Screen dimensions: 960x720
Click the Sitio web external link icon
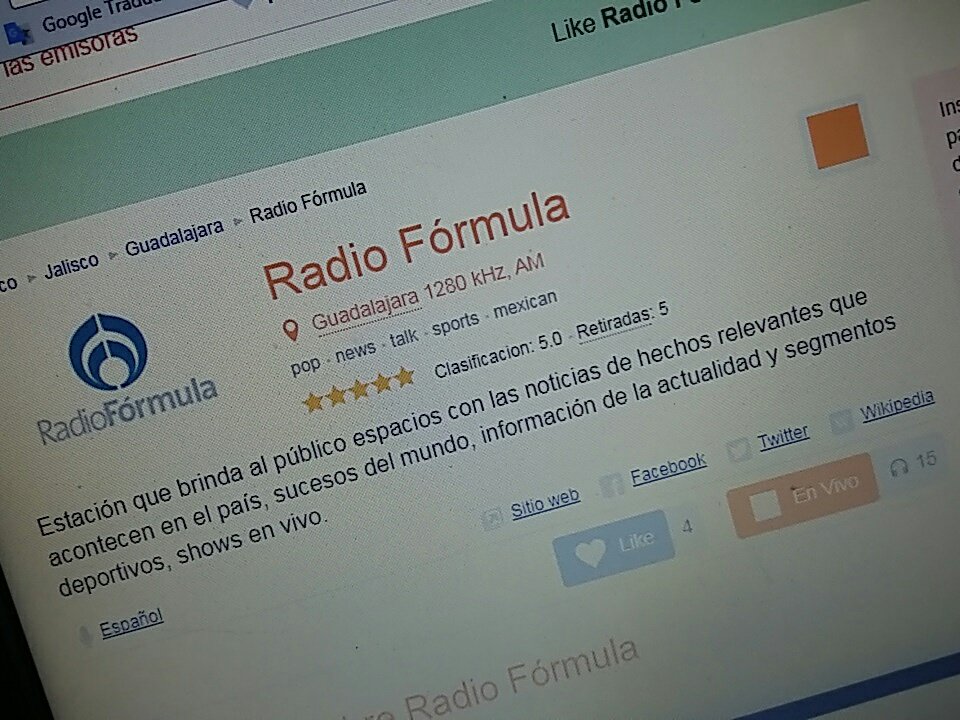[x=492, y=519]
